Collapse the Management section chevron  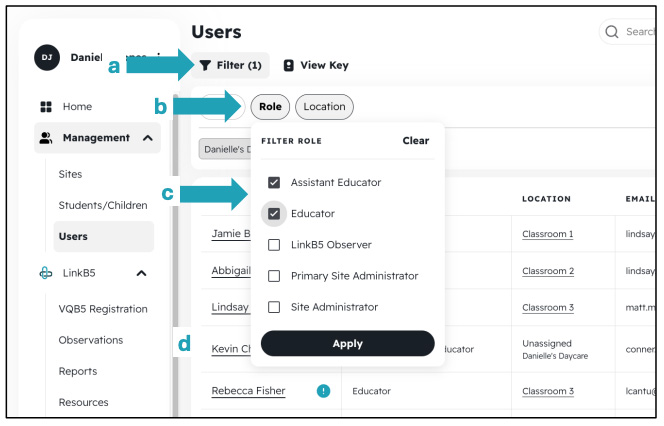148,138
